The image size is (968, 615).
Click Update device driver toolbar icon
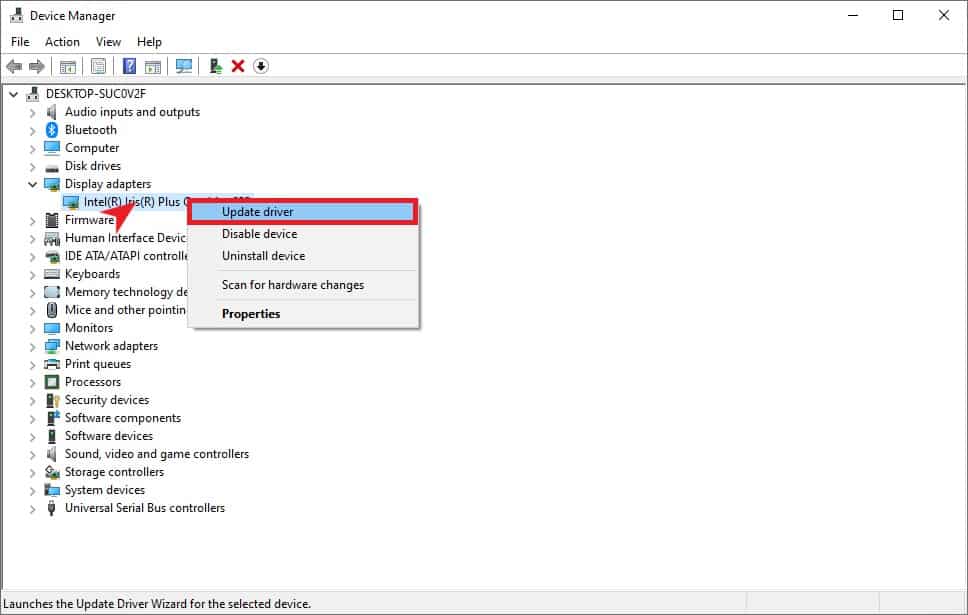tap(215, 66)
